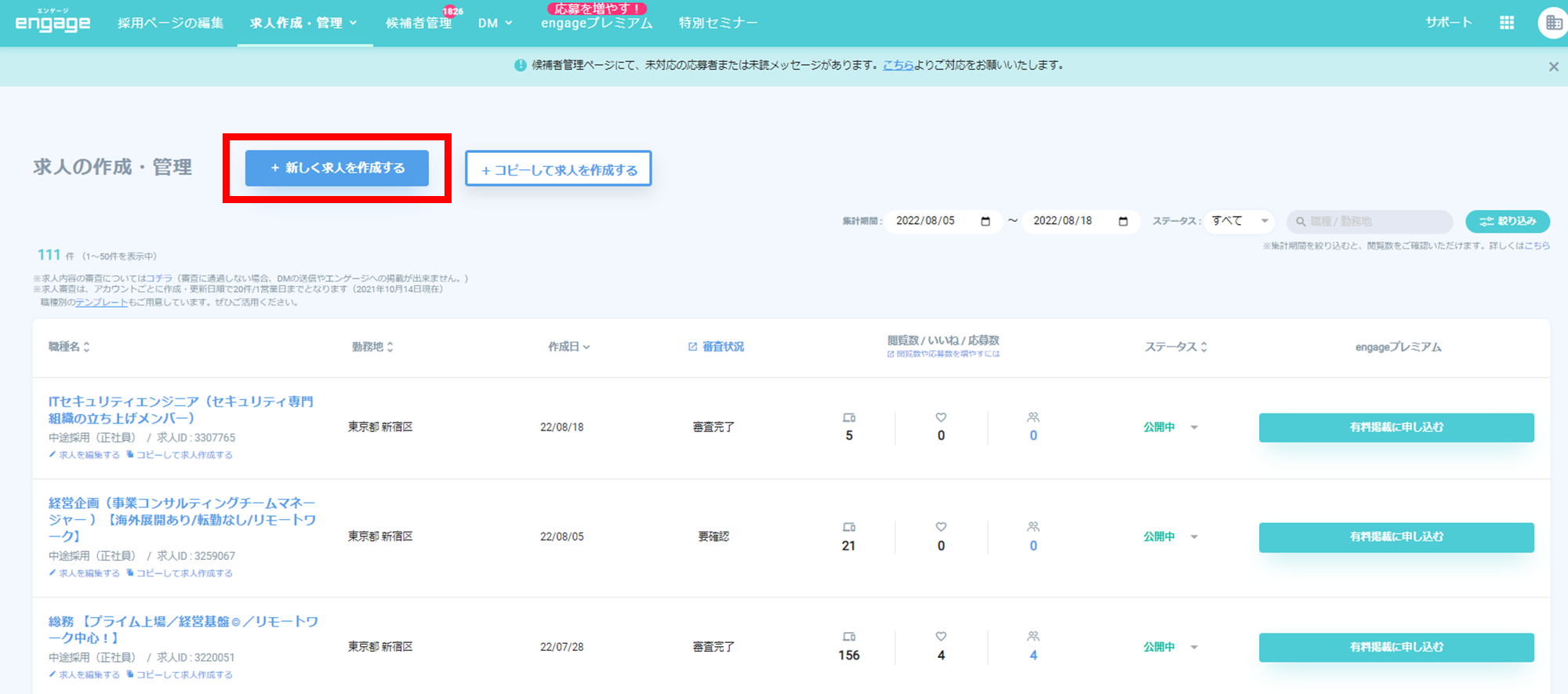
Task: Open ステータス filter dropdown showing すべて
Action: 1240,221
